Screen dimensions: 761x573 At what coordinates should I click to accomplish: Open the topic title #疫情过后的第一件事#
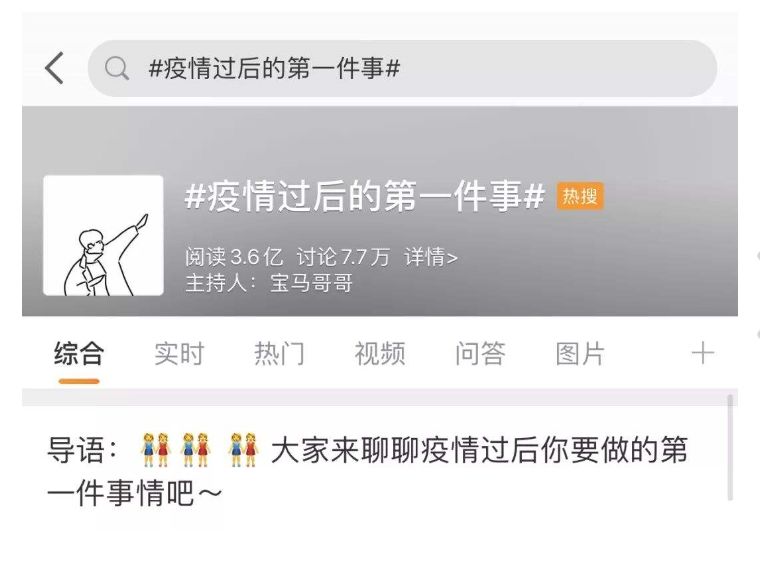tap(364, 196)
